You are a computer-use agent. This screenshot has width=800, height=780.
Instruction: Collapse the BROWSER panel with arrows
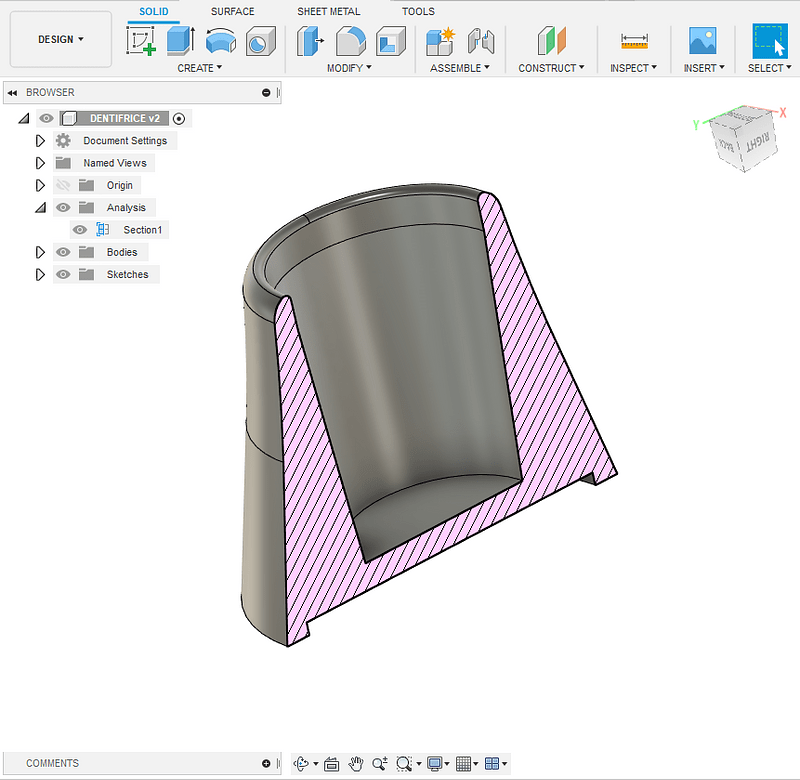click(12, 93)
